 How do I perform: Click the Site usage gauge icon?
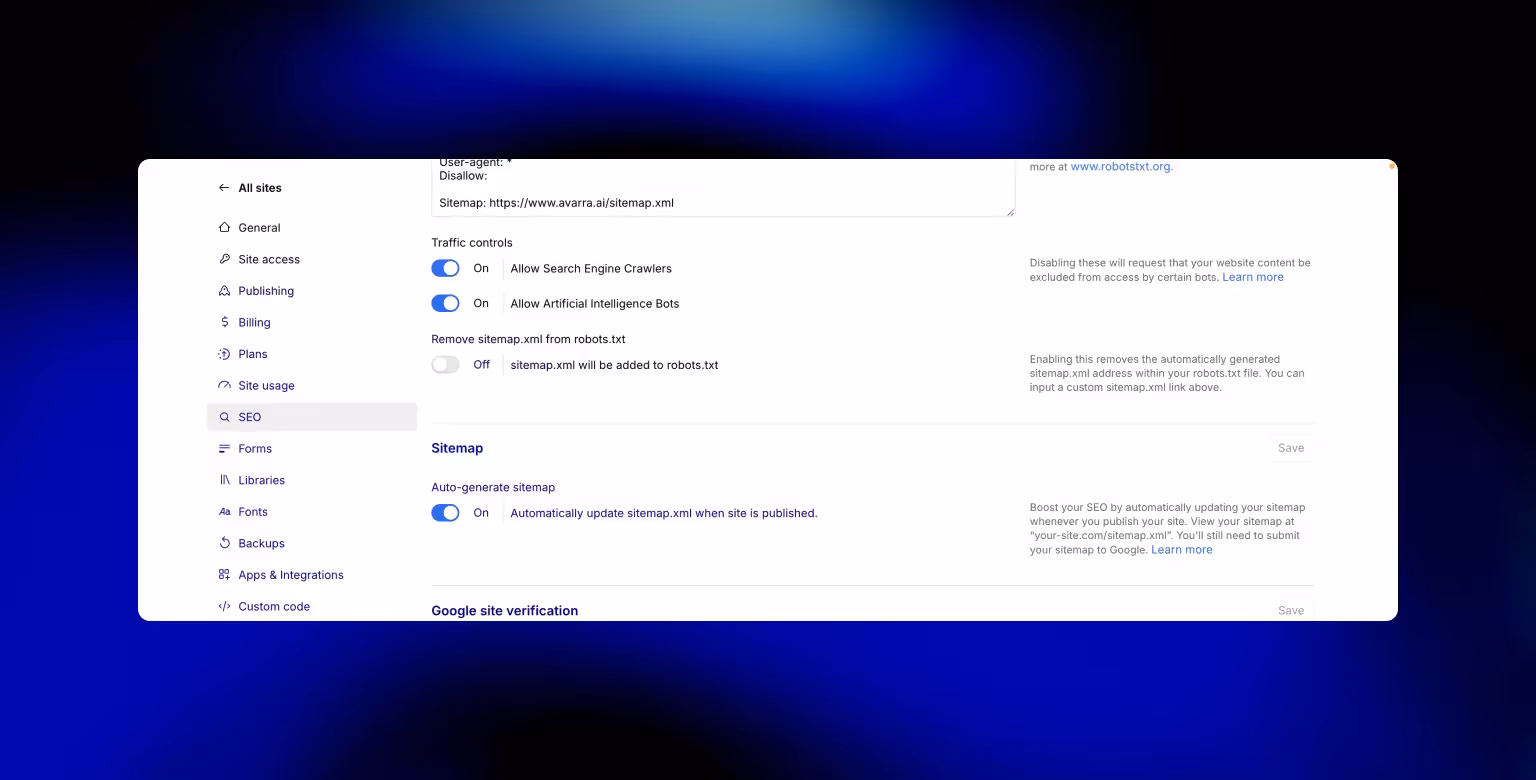click(x=224, y=385)
